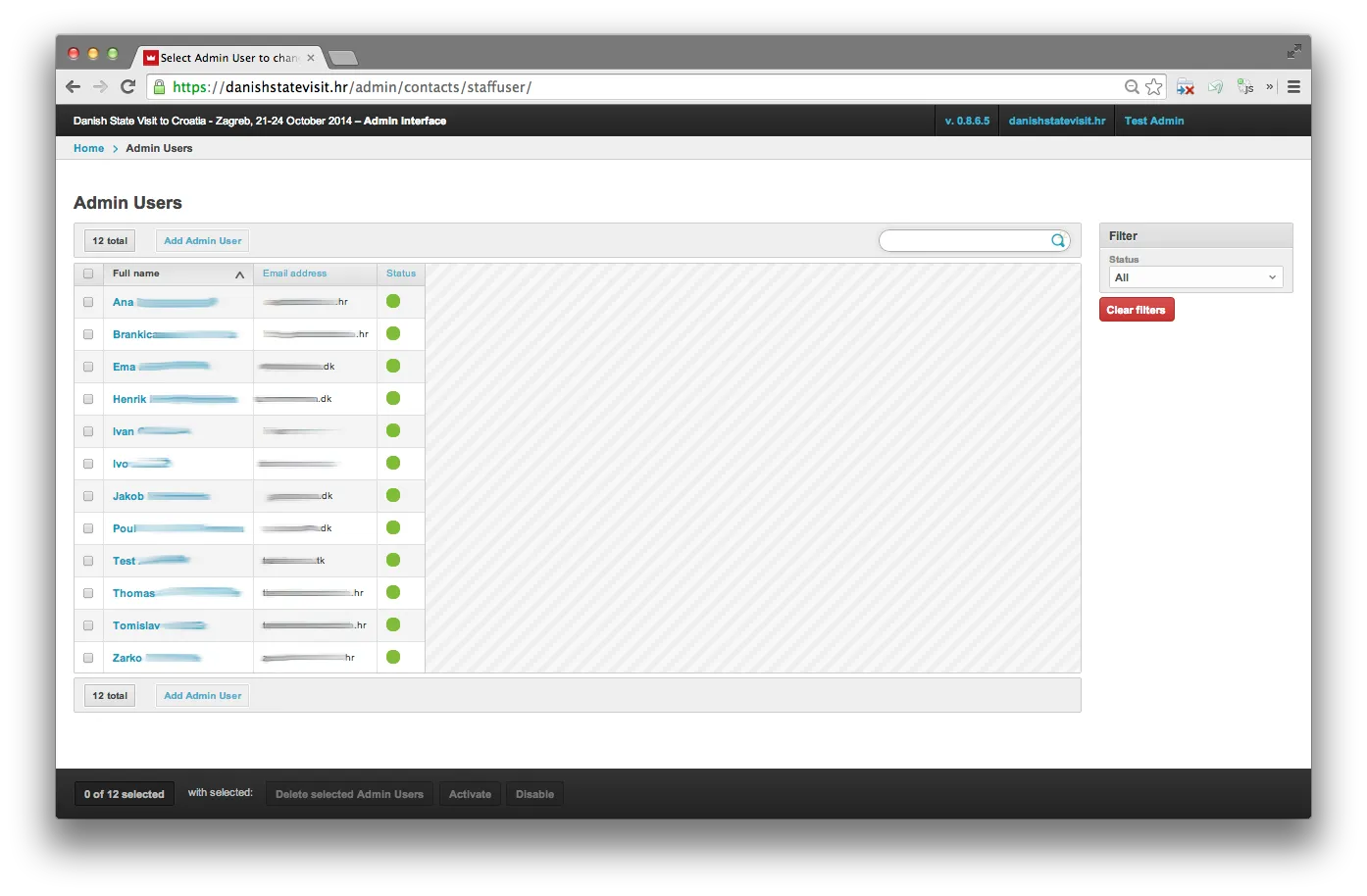
Task: Bookmark the page with the star icon
Action: (x=1154, y=87)
